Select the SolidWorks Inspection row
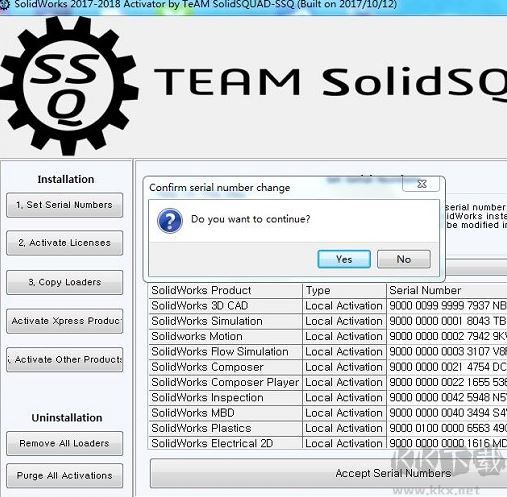This screenshot has width=507, height=497. pos(328,398)
